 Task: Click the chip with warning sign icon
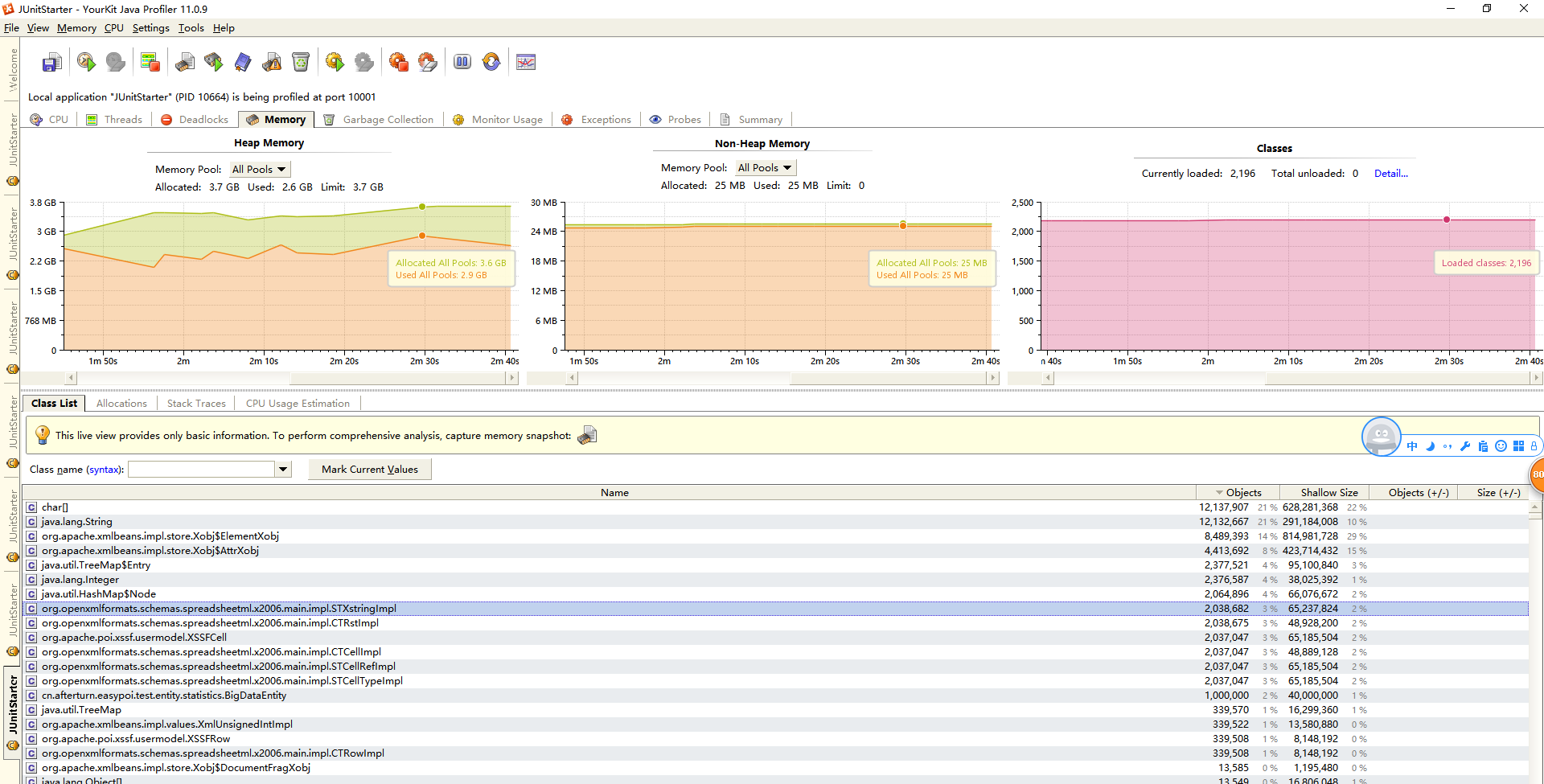272,62
